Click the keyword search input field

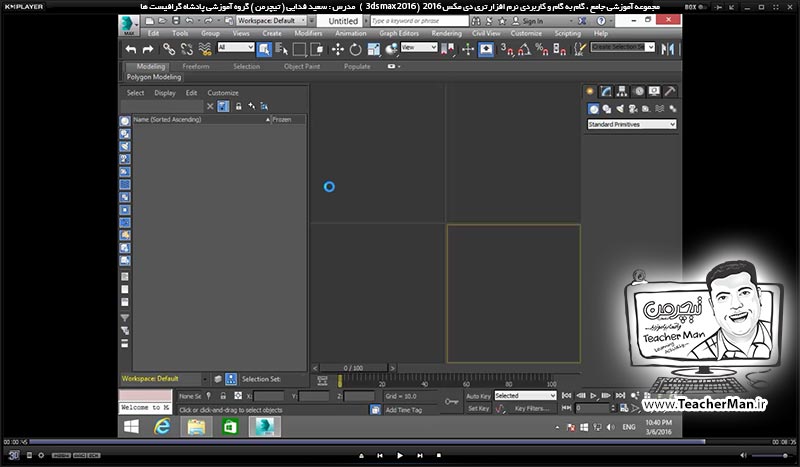[419, 21]
